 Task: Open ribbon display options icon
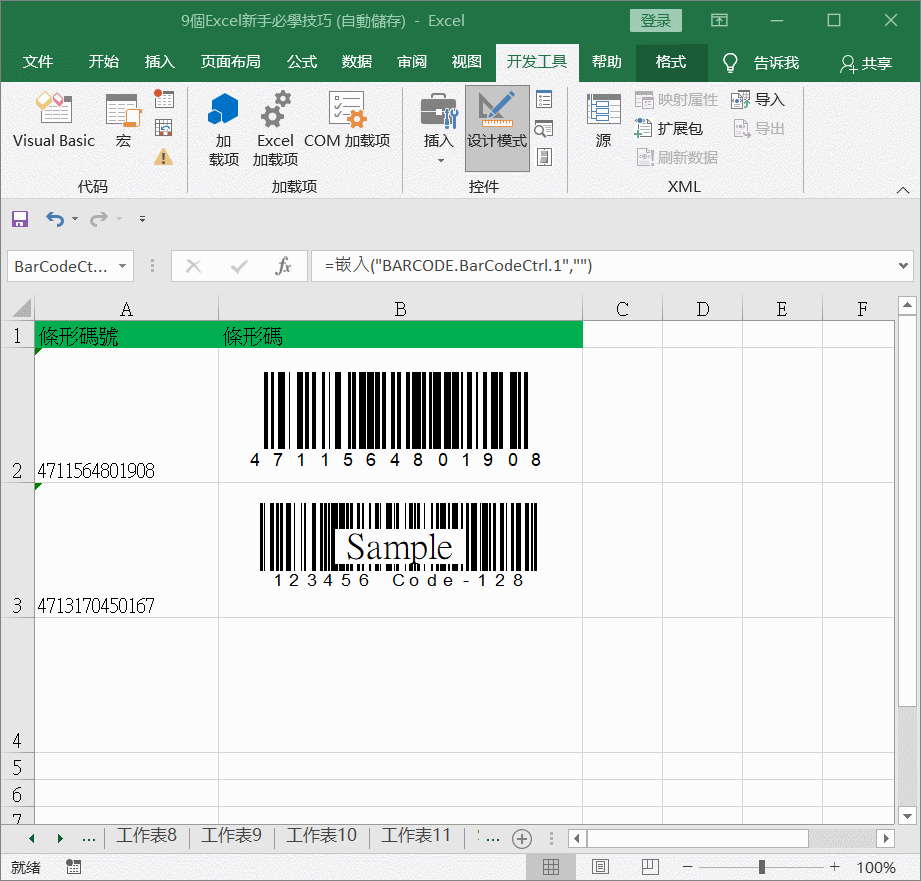pyautogui.click(x=720, y=21)
